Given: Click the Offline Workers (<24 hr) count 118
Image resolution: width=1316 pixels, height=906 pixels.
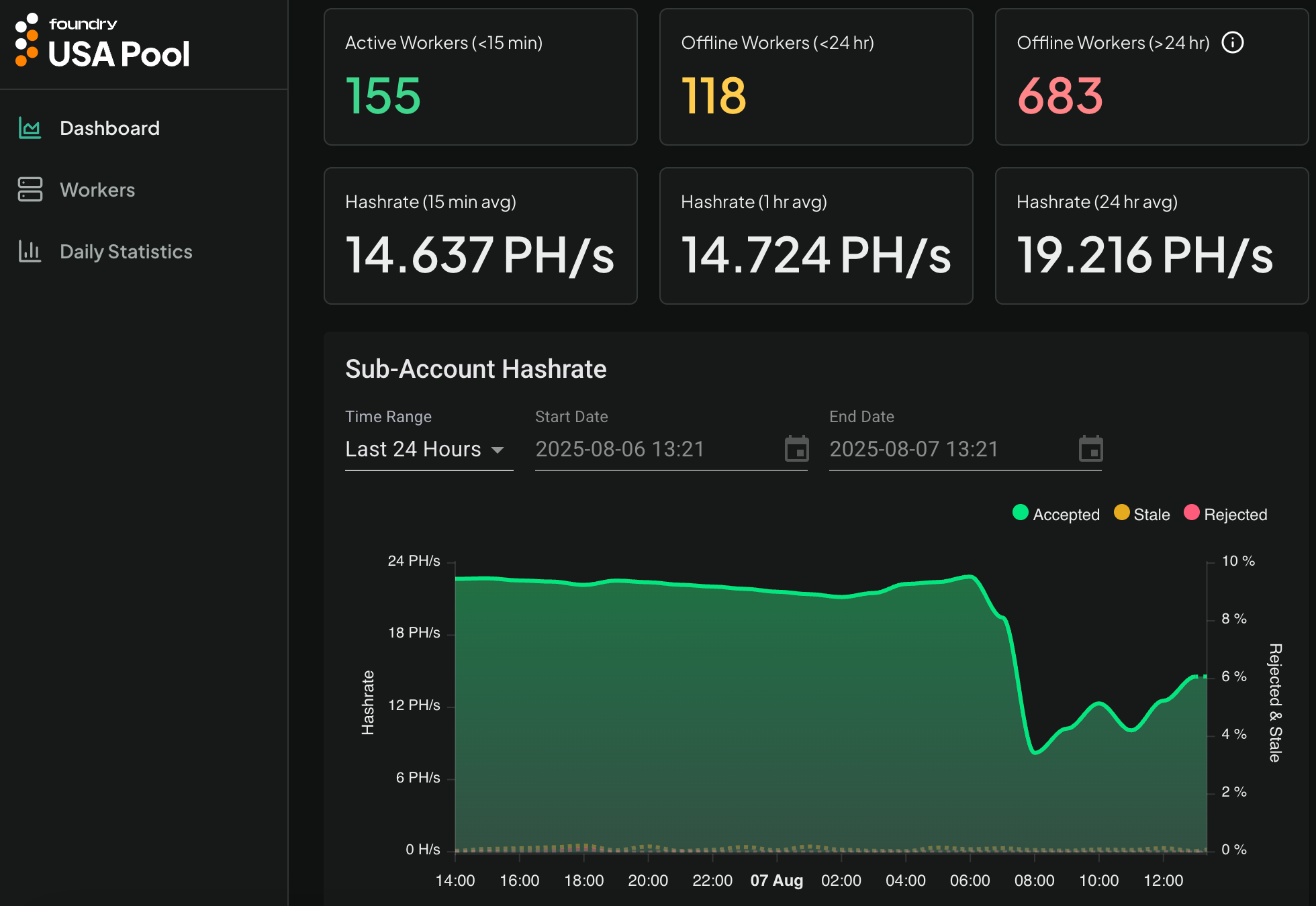Looking at the screenshot, I should pos(713,95).
